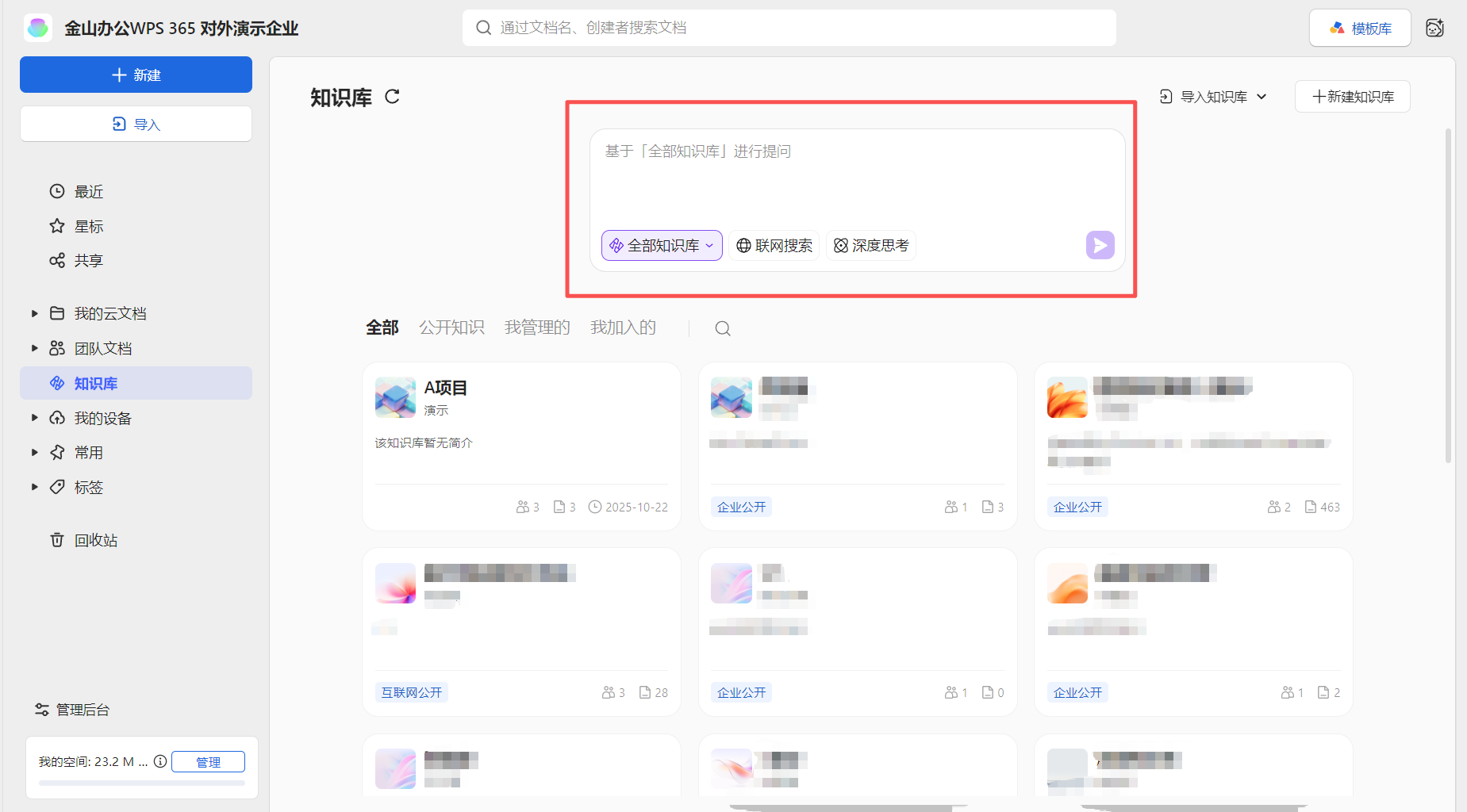Open 管理后台 admin console
Screen dimensions: 1467x812
pyautogui.click(x=73, y=710)
